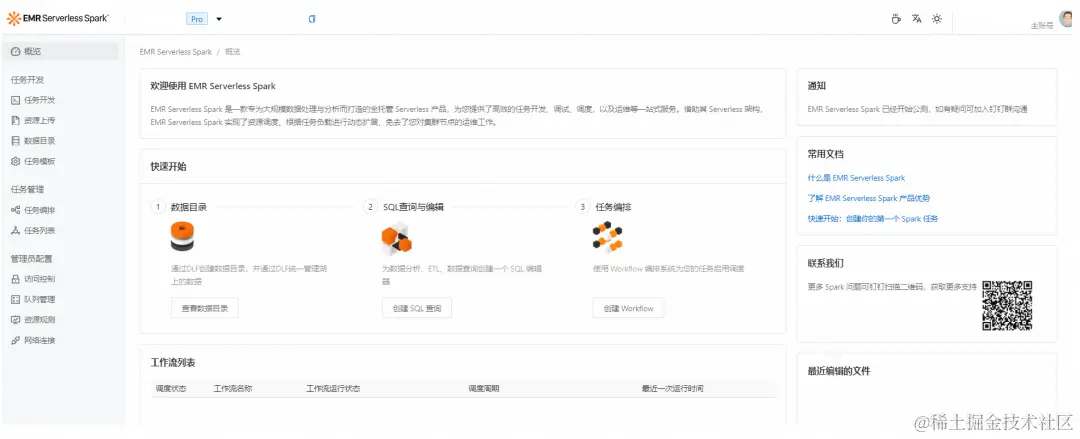This screenshot has width=1080, height=439.
Task: Open the Pro workspace dropdown arrow
Action: pos(219,19)
